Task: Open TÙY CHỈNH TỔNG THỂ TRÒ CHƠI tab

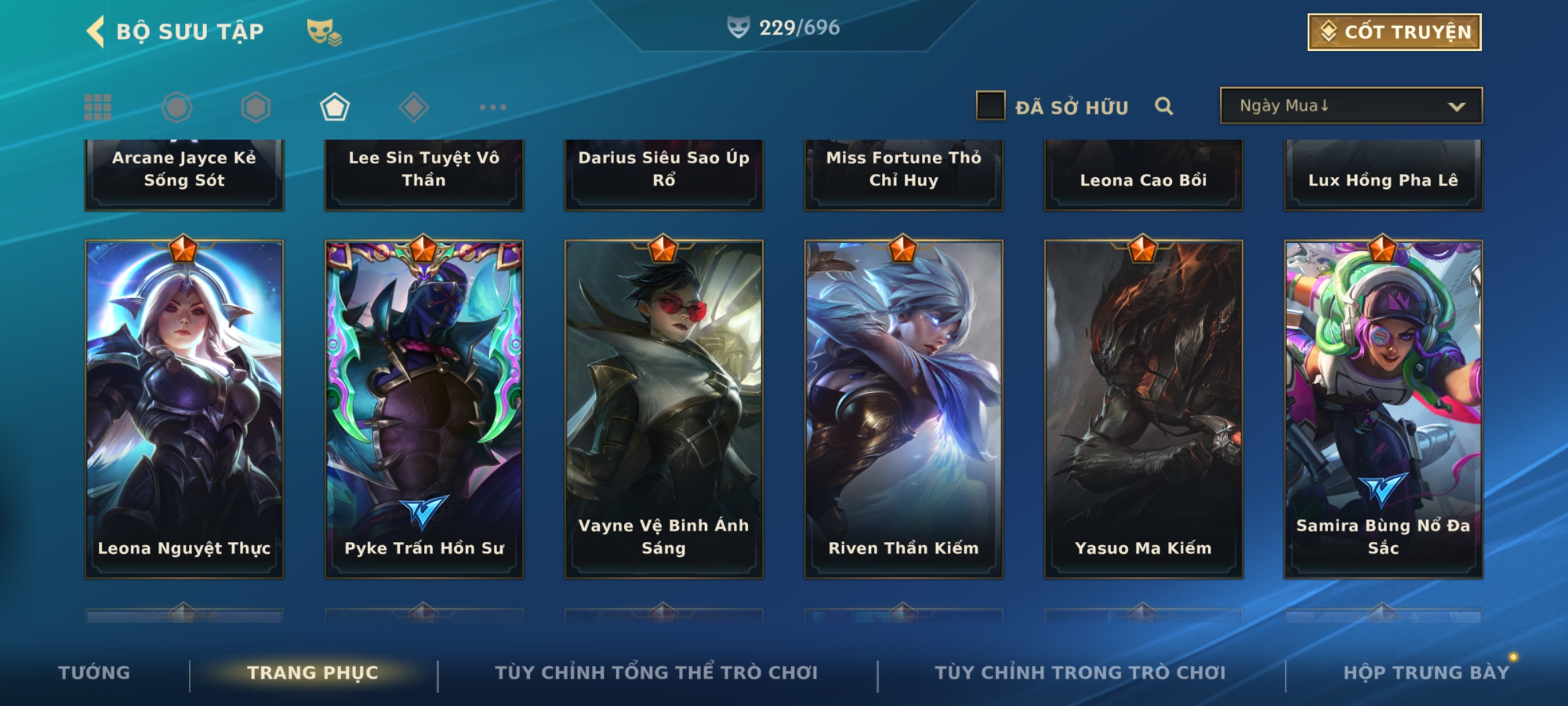Action: coord(656,673)
